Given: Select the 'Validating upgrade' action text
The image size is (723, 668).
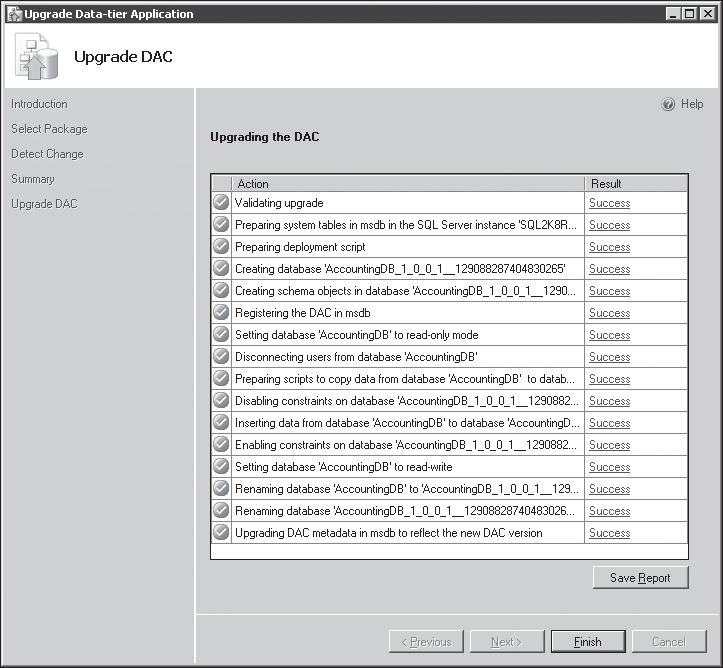Looking at the screenshot, I should click(279, 203).
